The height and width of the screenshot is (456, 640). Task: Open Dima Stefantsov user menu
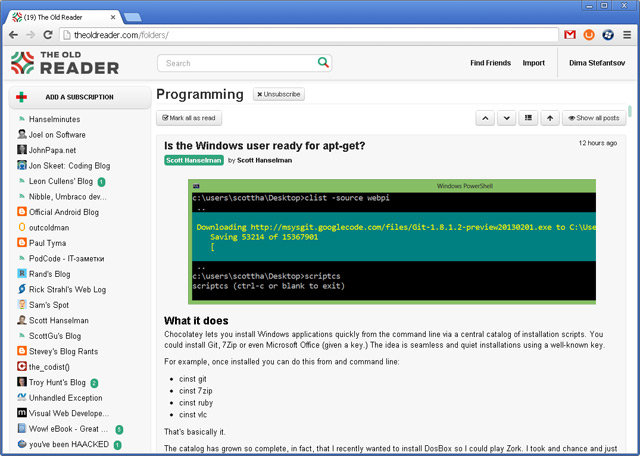tap(596, 63)
